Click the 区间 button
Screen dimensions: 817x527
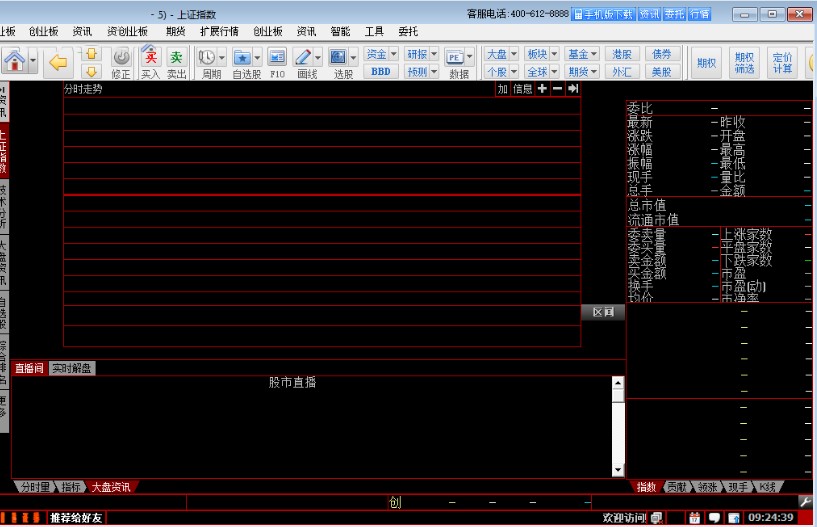603,312
